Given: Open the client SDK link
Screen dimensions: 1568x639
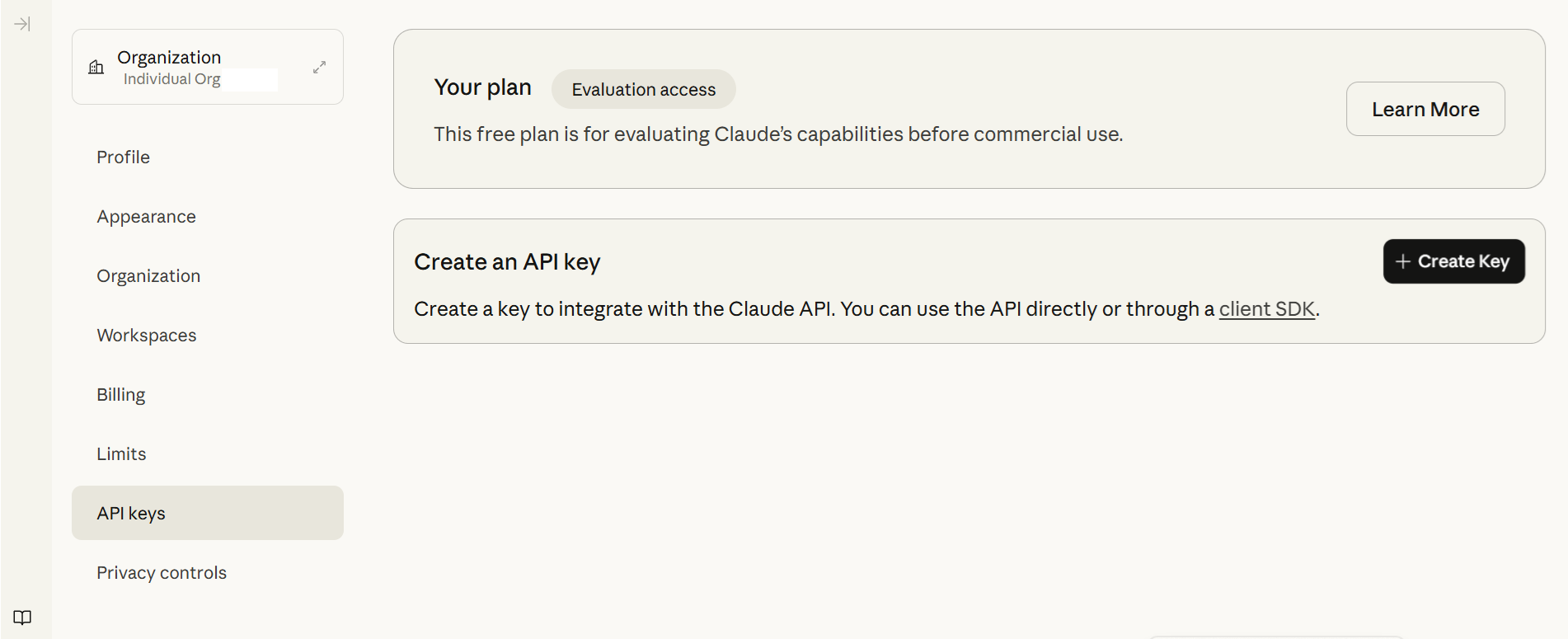Looking at the screenshot, I should [1267, 308].
